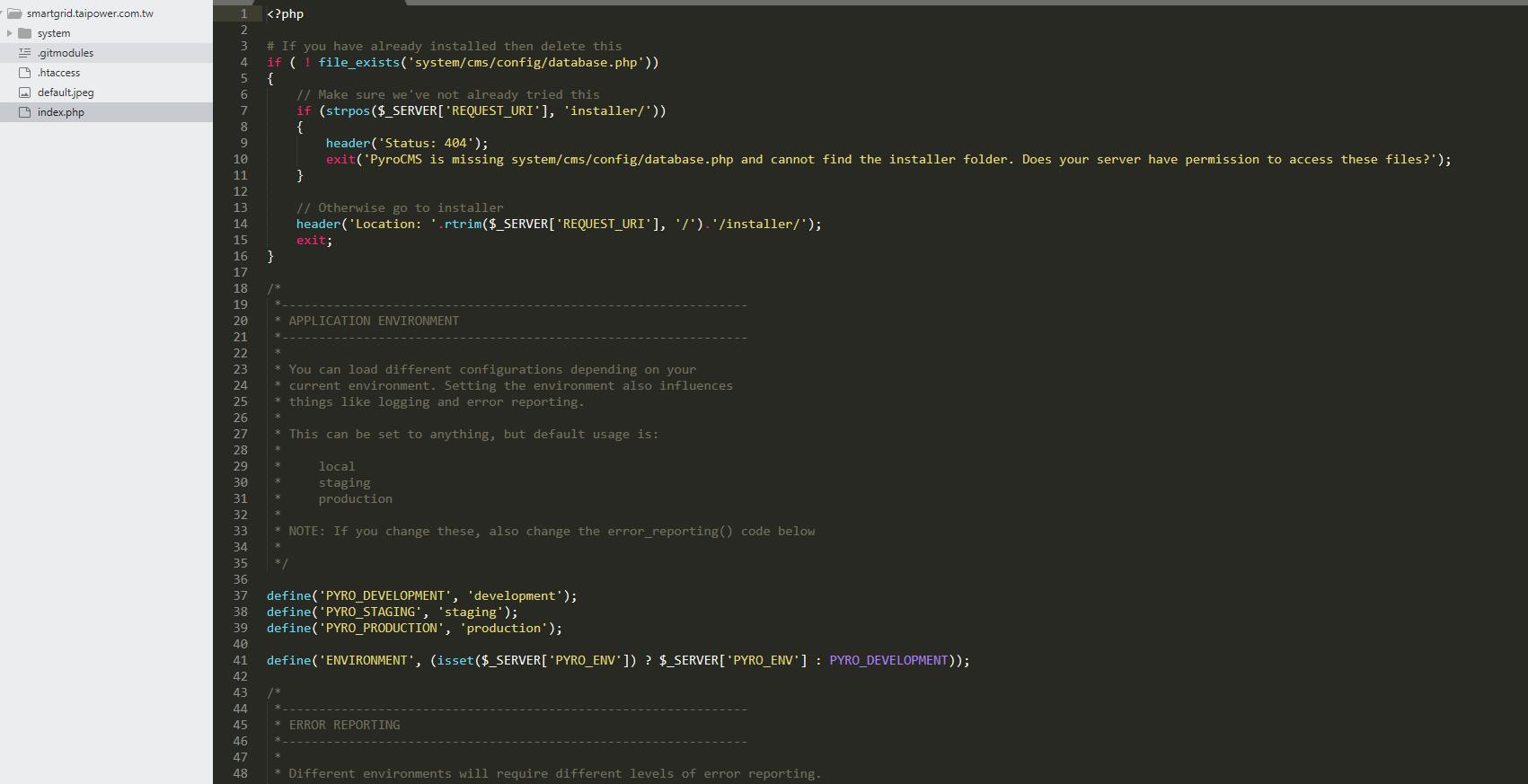Click the standalone exit; statement on line 15
The width and height of the screenshot is (1528, 784).
tap(314, 240)
